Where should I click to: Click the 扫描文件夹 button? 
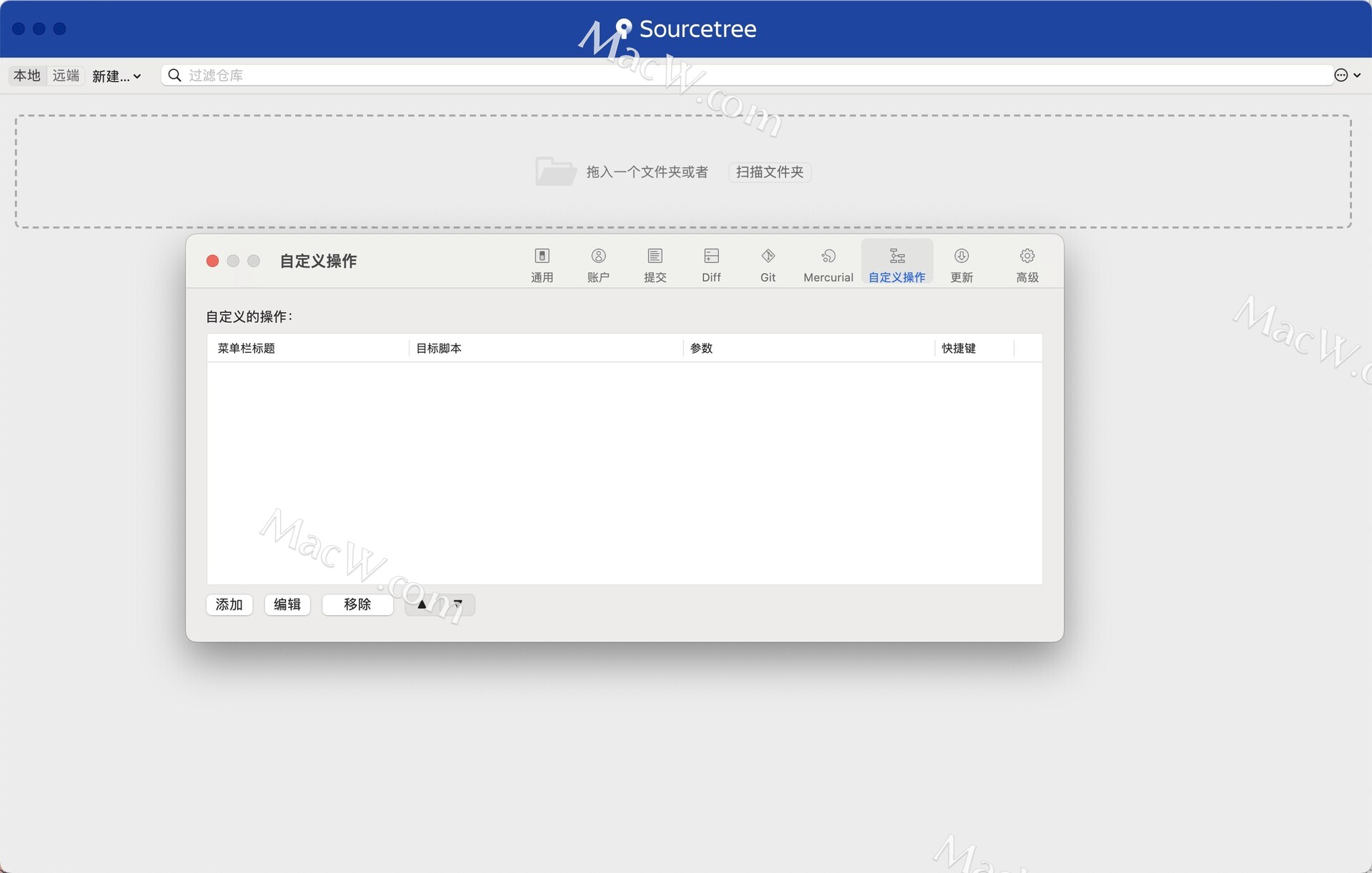pos(770,172)
